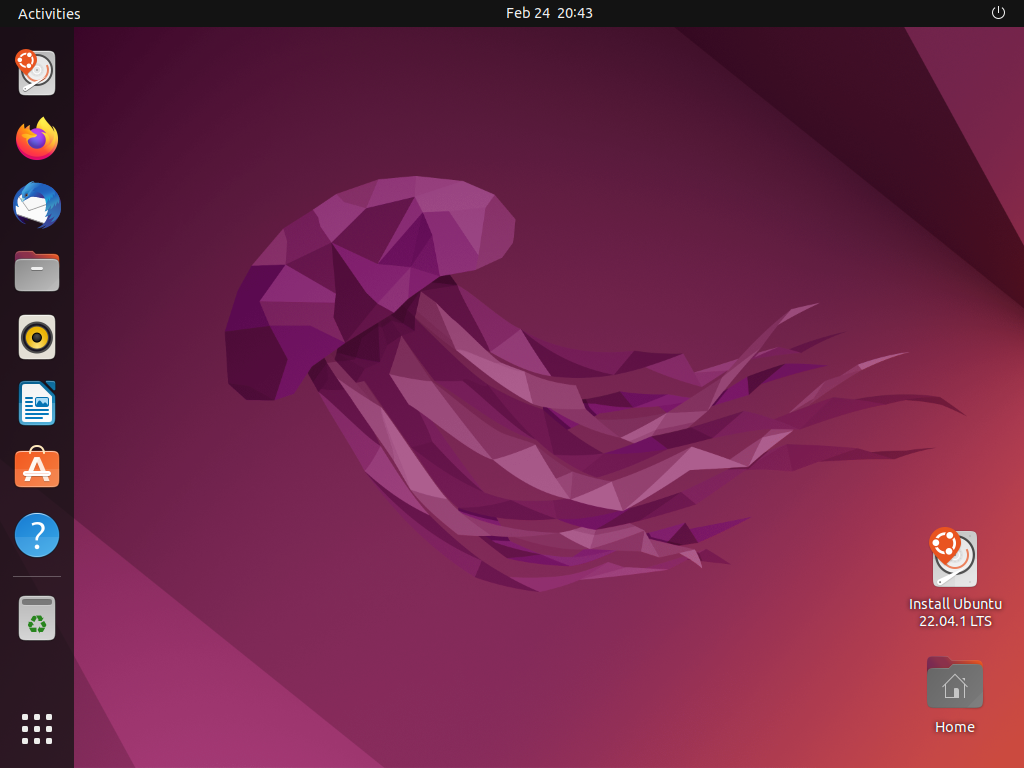Click the "Home" label under the folder

pyautogui.click(x=954, y=727)
